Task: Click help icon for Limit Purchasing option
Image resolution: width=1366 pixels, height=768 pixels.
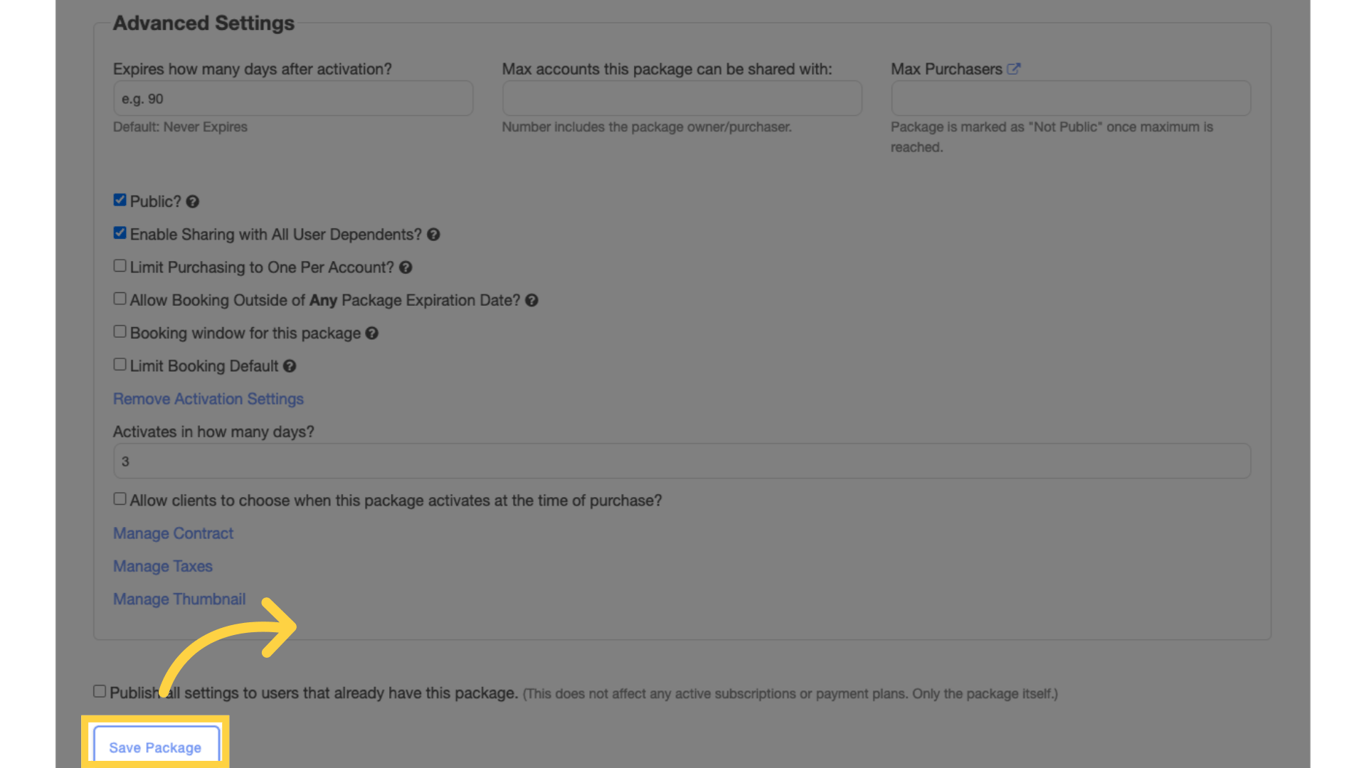Action: (405, 268)
